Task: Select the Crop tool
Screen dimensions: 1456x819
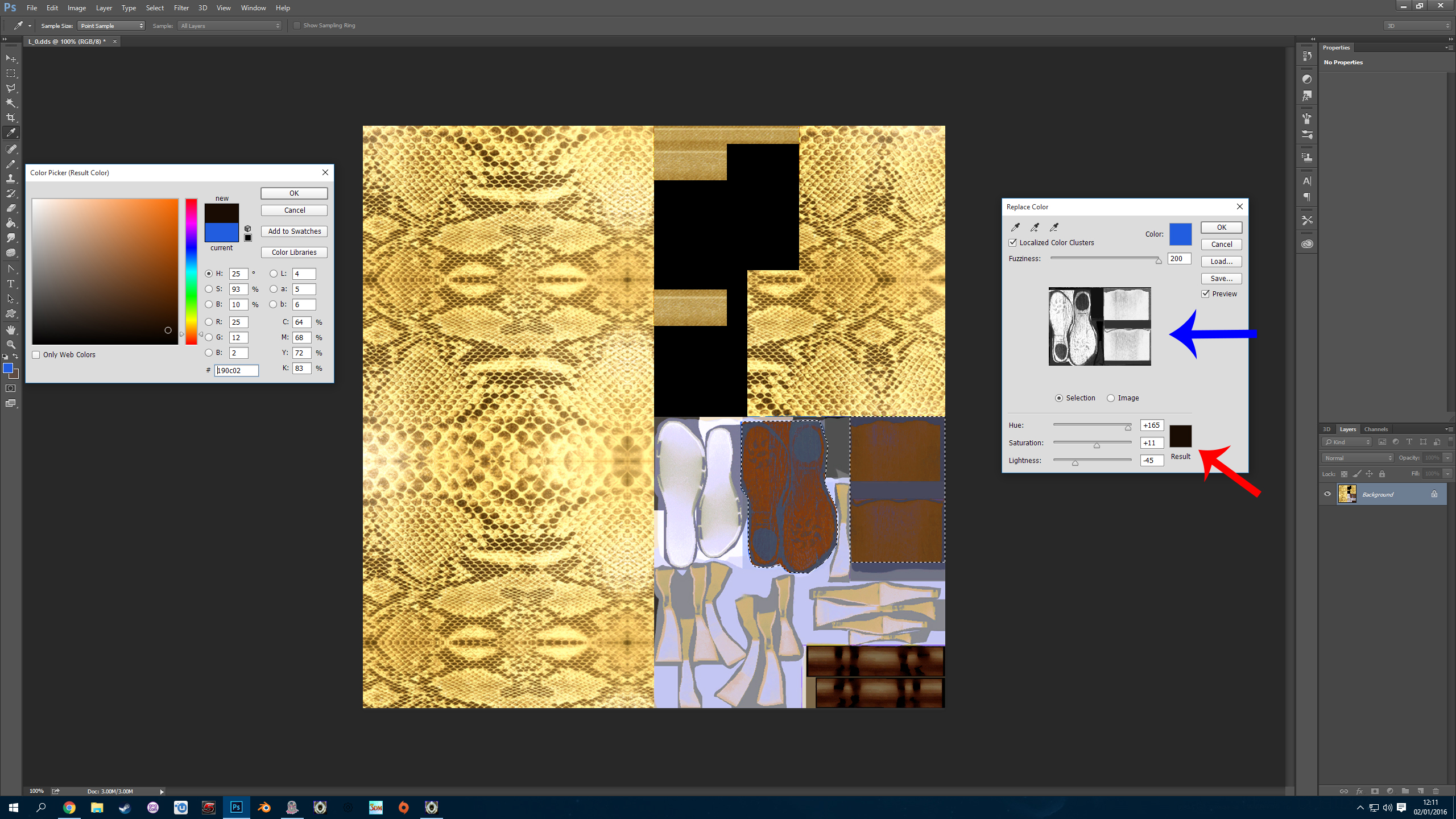Action: tap(11, 118)
